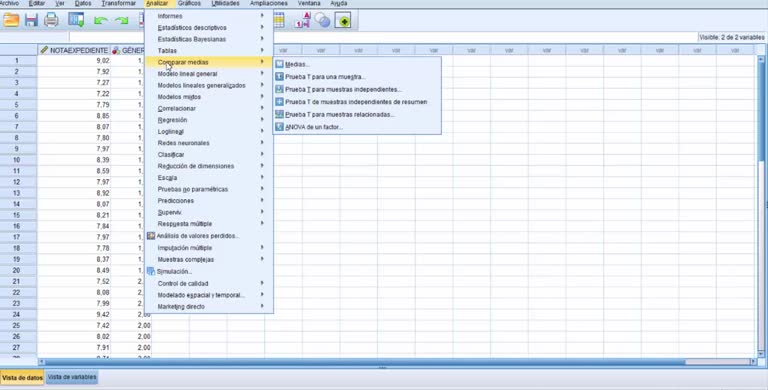Click the overlapping circles toolbar icon

(x=322, y=20)
